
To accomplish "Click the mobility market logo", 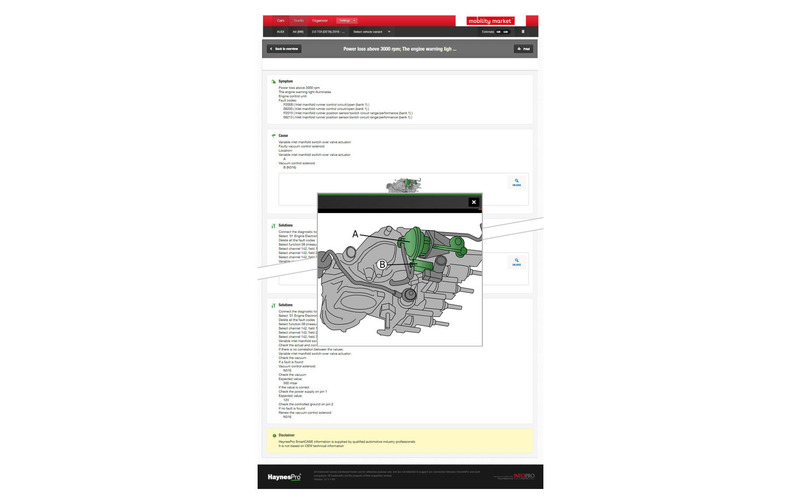I will tap(490, 21).
